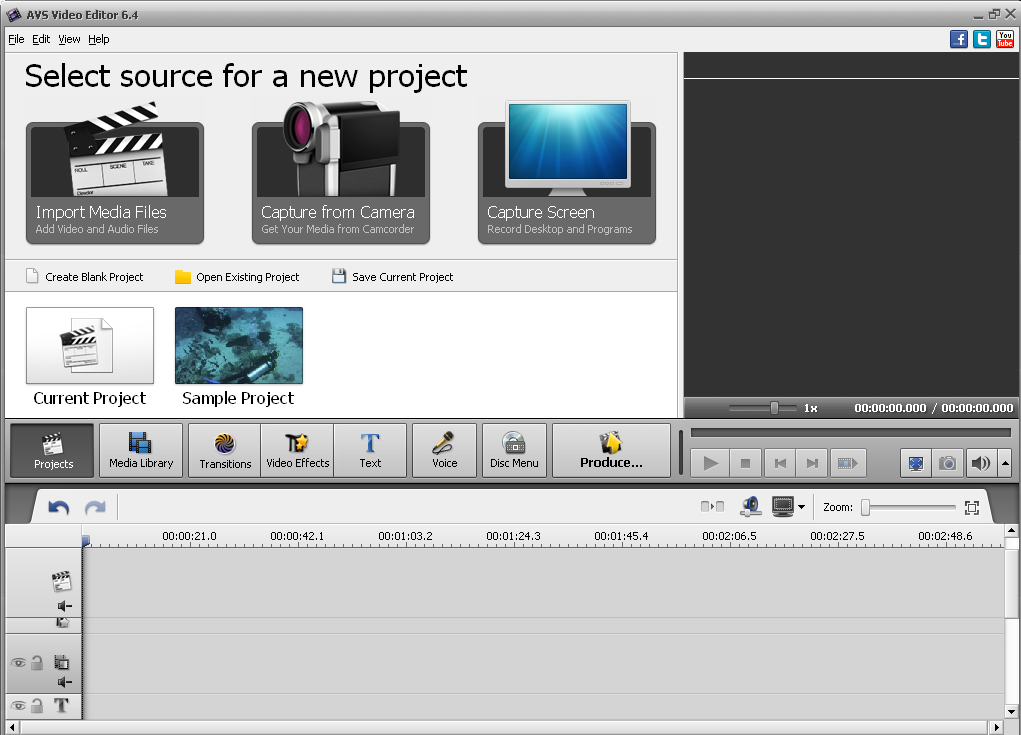Image resolution: width=1021 pixels, height=735 pixels.
Task: Toggle lock on the video overlay track
Action: (37, 663)
